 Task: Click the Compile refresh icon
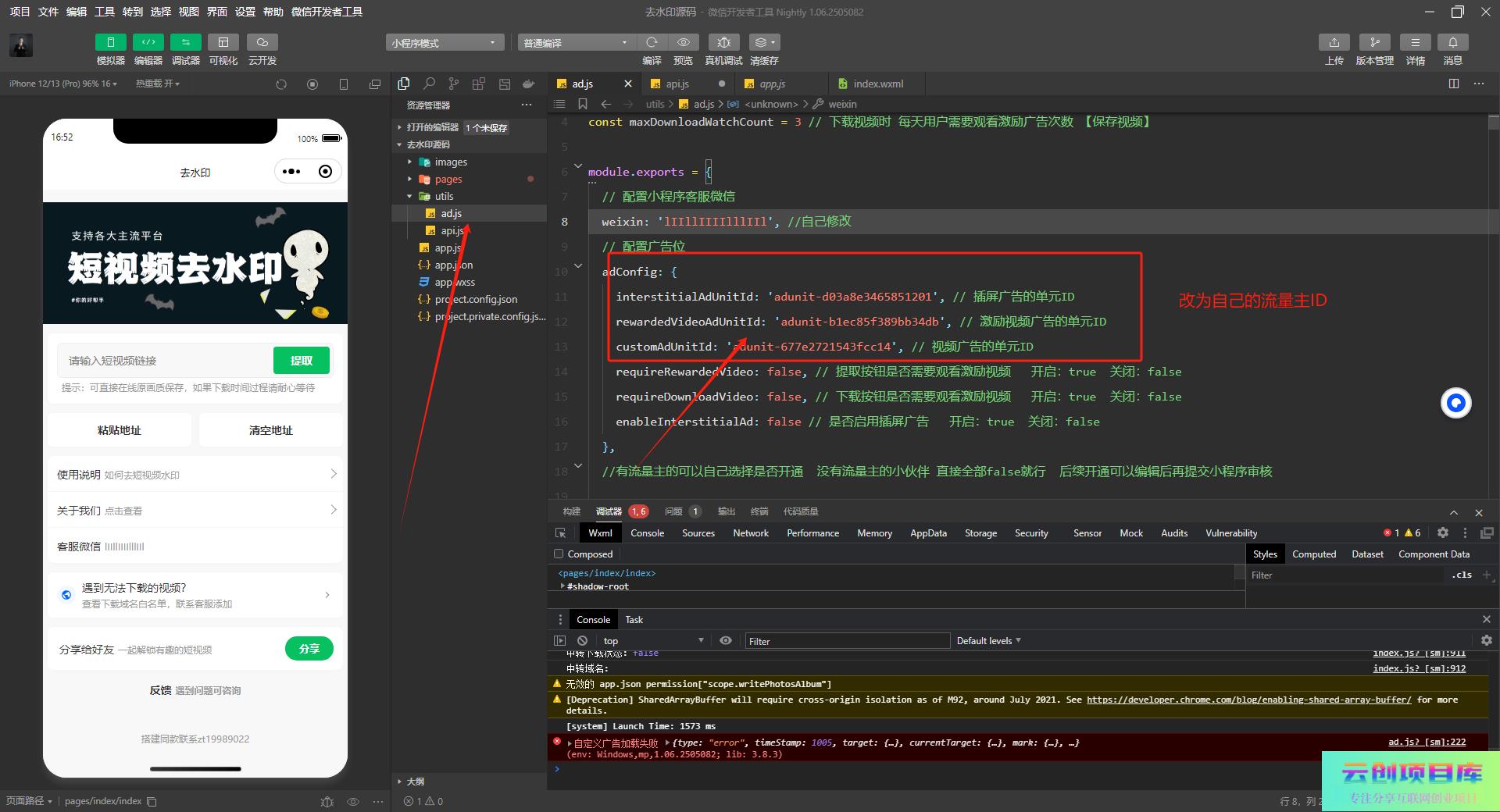[x=652, y=42]
